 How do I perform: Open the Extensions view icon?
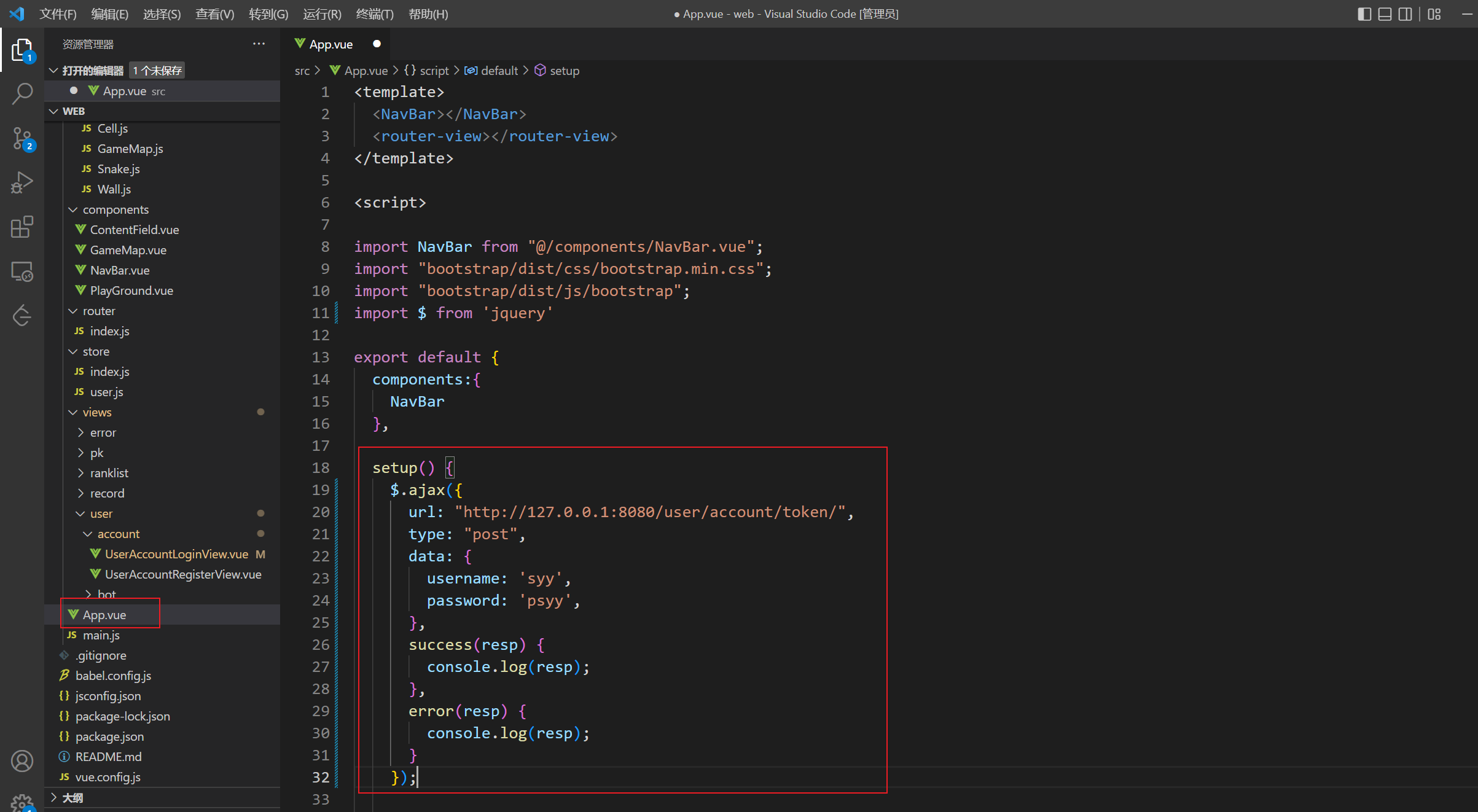pyautogui.click(x=22, y=227)
